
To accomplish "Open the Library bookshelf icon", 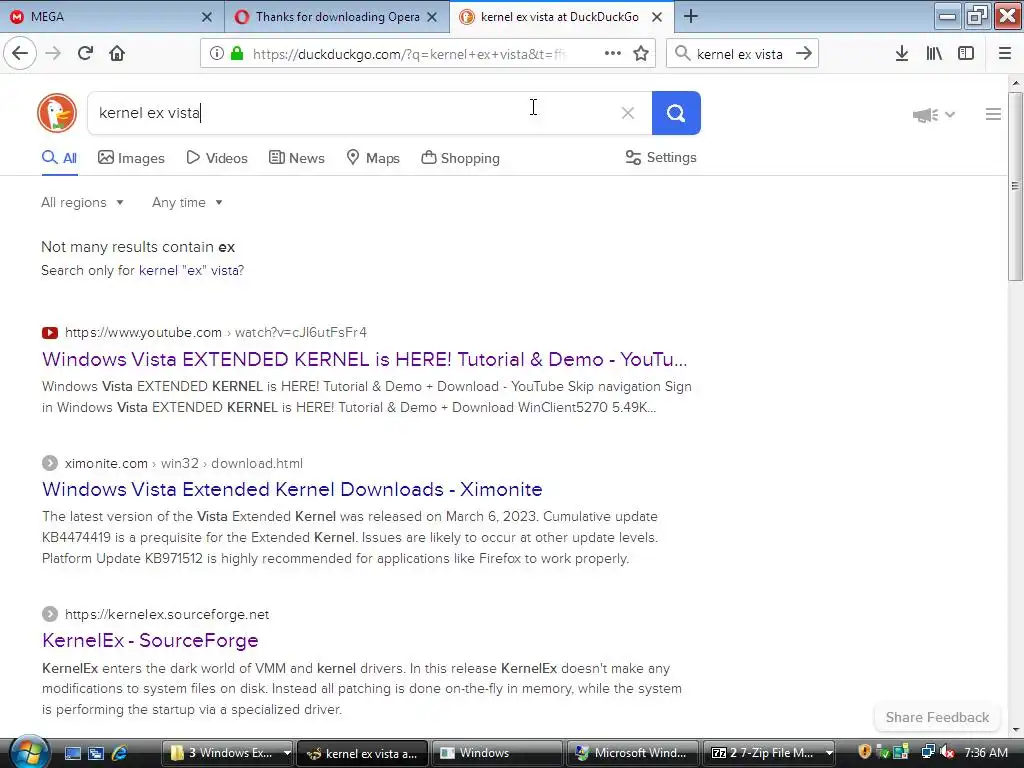I will tap(934, 54).
